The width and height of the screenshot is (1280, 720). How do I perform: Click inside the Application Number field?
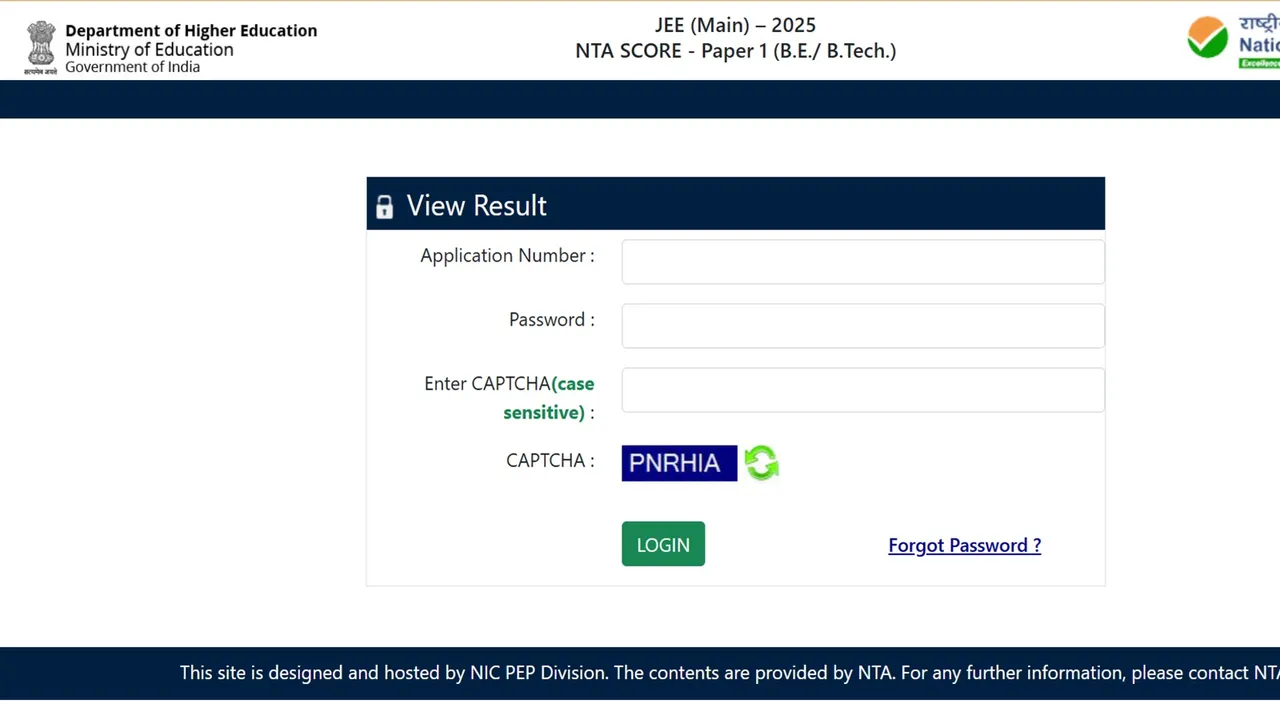862,261
